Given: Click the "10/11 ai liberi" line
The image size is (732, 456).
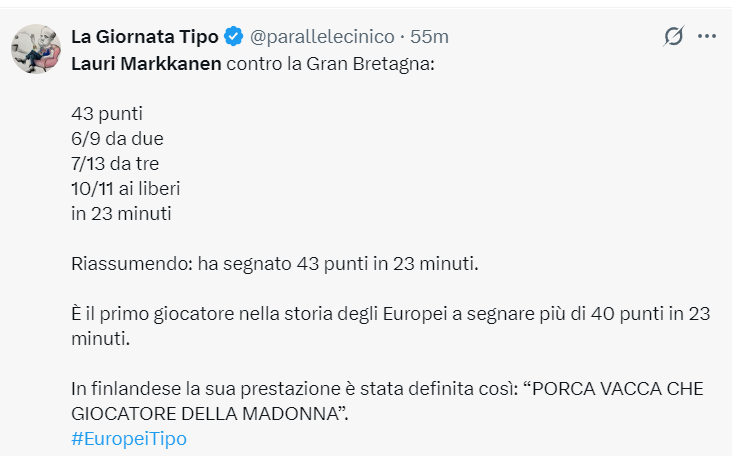Looking at the screenshot, I should click(x=125, y=187).
